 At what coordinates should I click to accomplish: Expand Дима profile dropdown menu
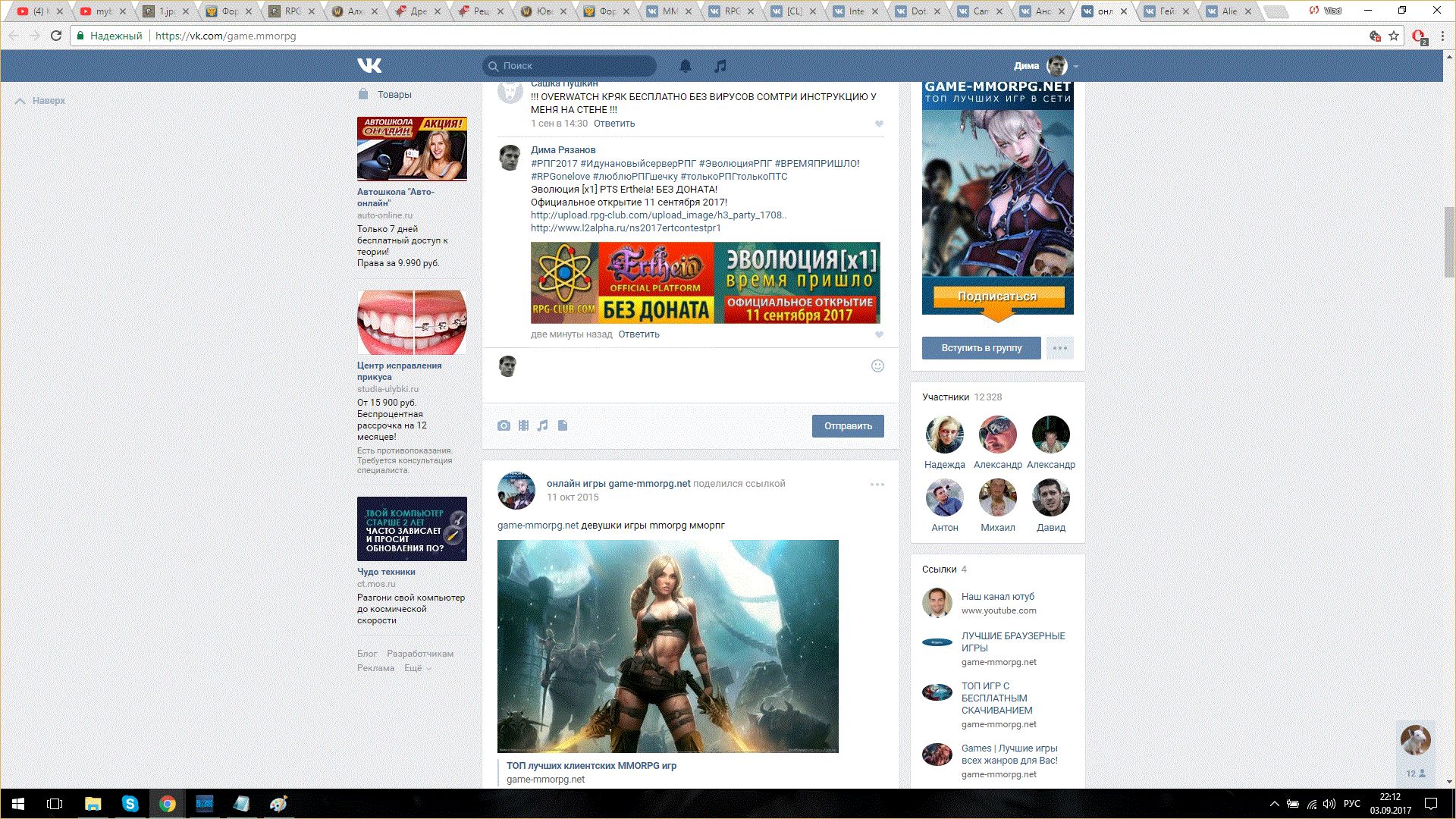coord(1046,66)
